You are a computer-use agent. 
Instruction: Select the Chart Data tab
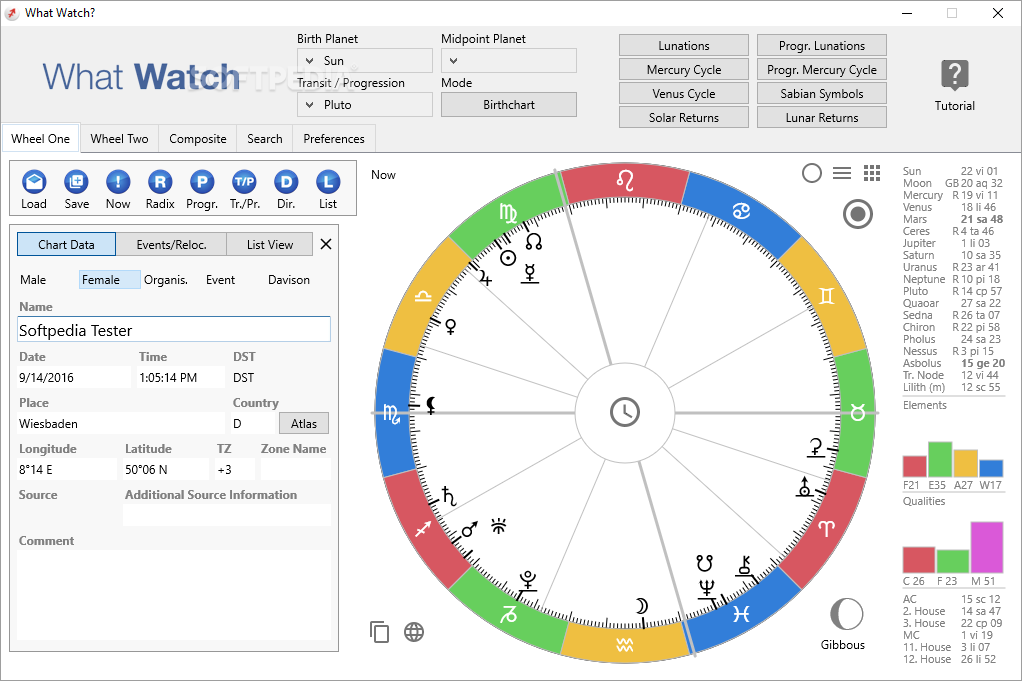point(66,244)
